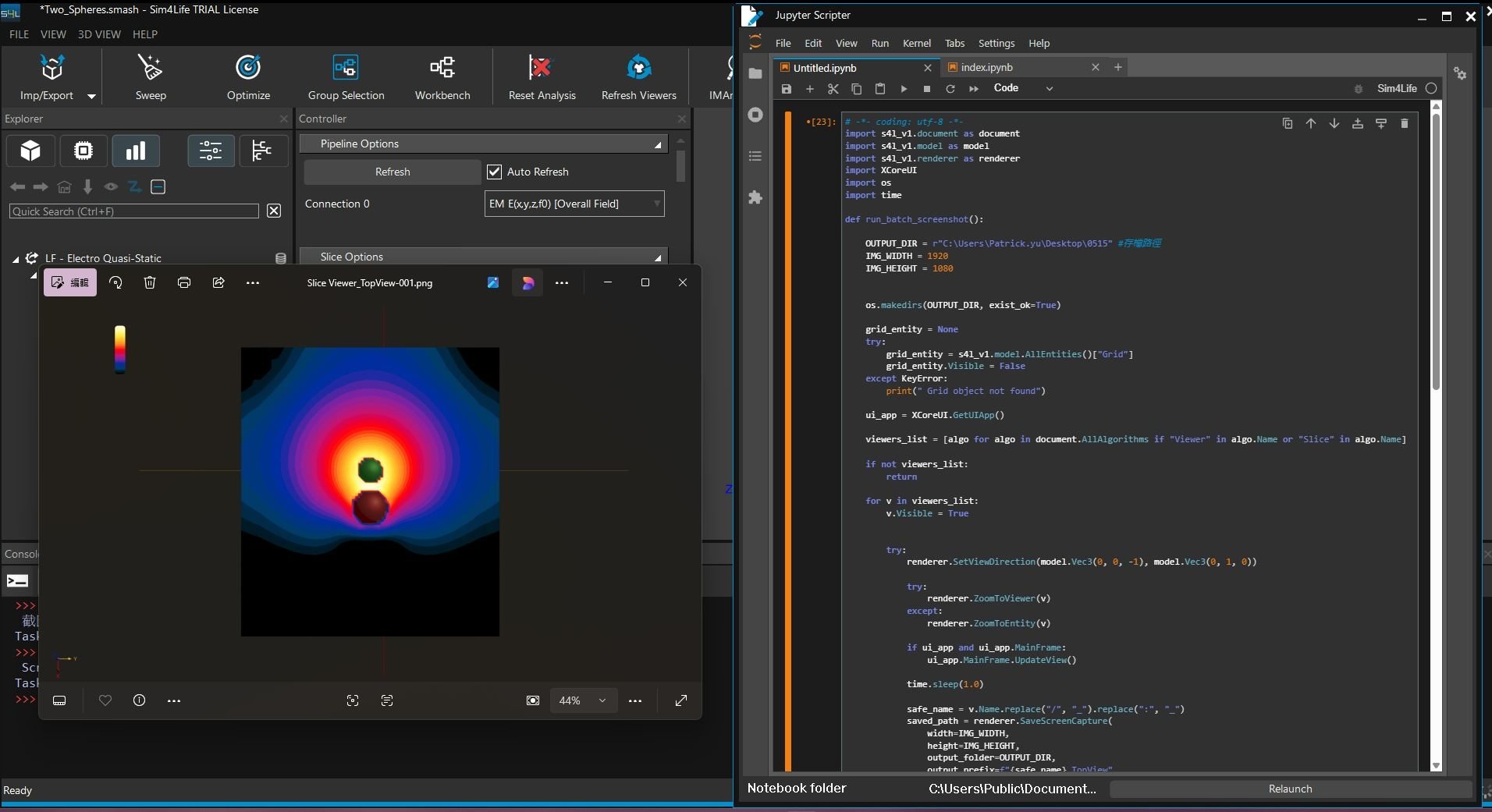Screen dimensions: 1492x812
Task: Switch to the index.ipynb tab
Action: coord(987,68)
